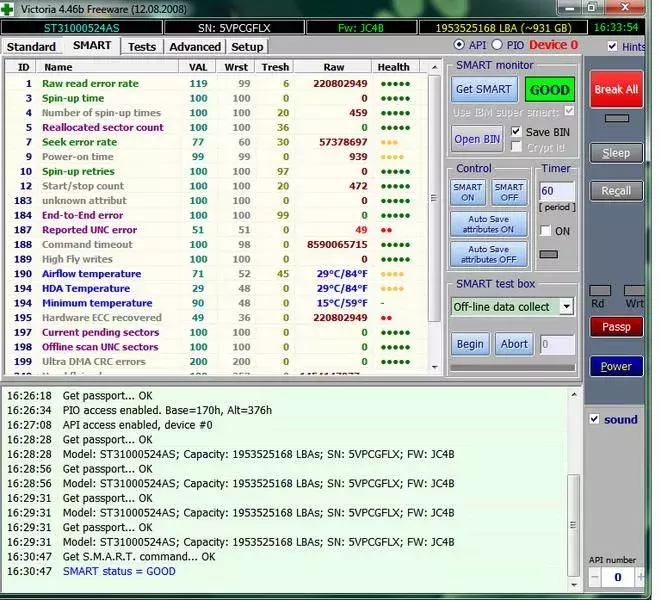
Task: Select the Raw read error rate row
Action: pyautogui.click(x=216, y=83)
